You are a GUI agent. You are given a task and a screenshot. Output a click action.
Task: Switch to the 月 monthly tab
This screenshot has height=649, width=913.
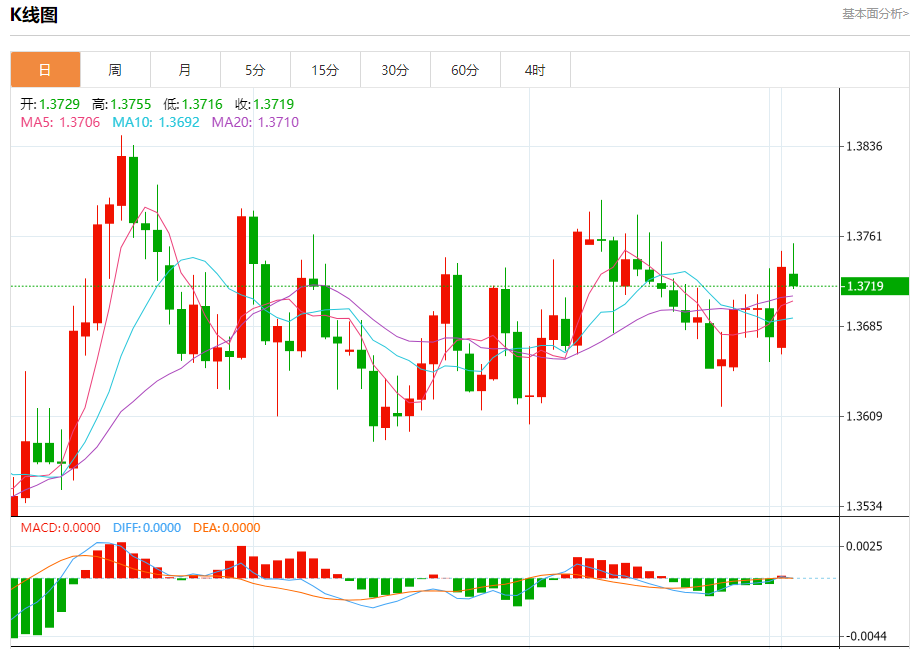click(x=185, y=70)
